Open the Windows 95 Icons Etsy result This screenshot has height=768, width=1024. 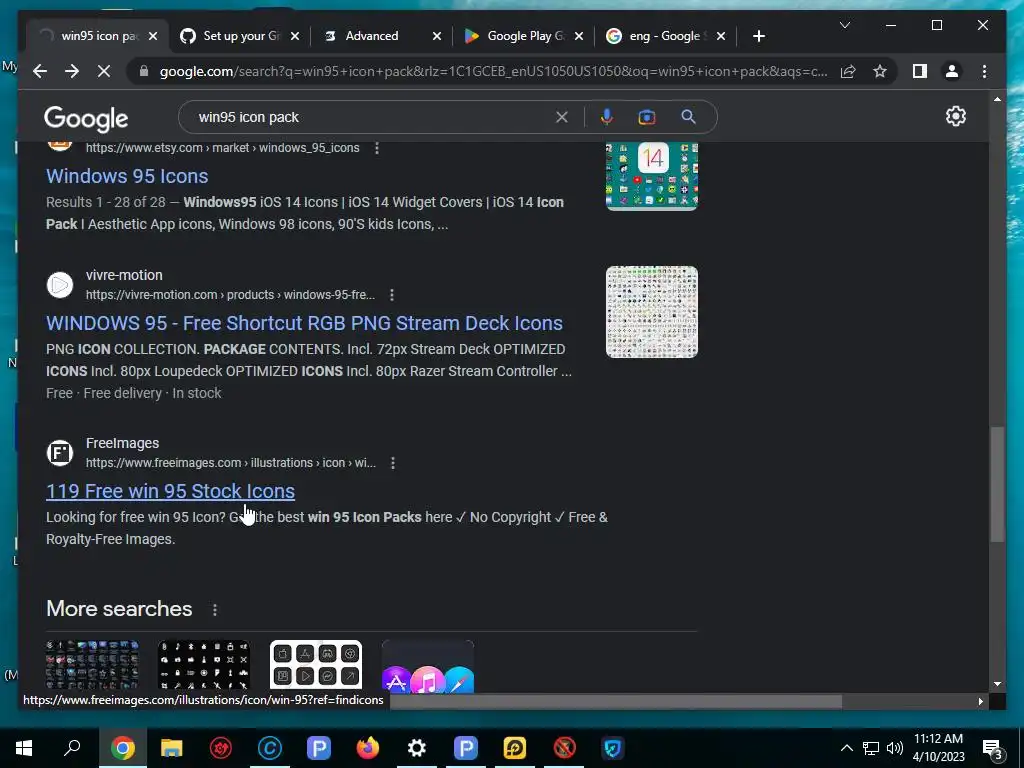coord(127,176)
